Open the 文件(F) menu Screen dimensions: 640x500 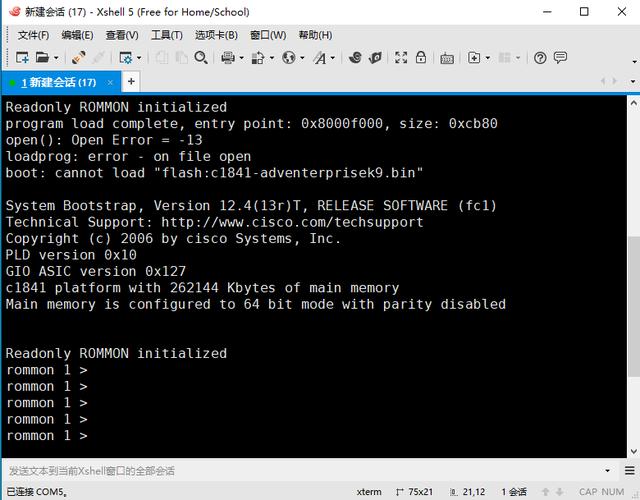coord(33,35)
